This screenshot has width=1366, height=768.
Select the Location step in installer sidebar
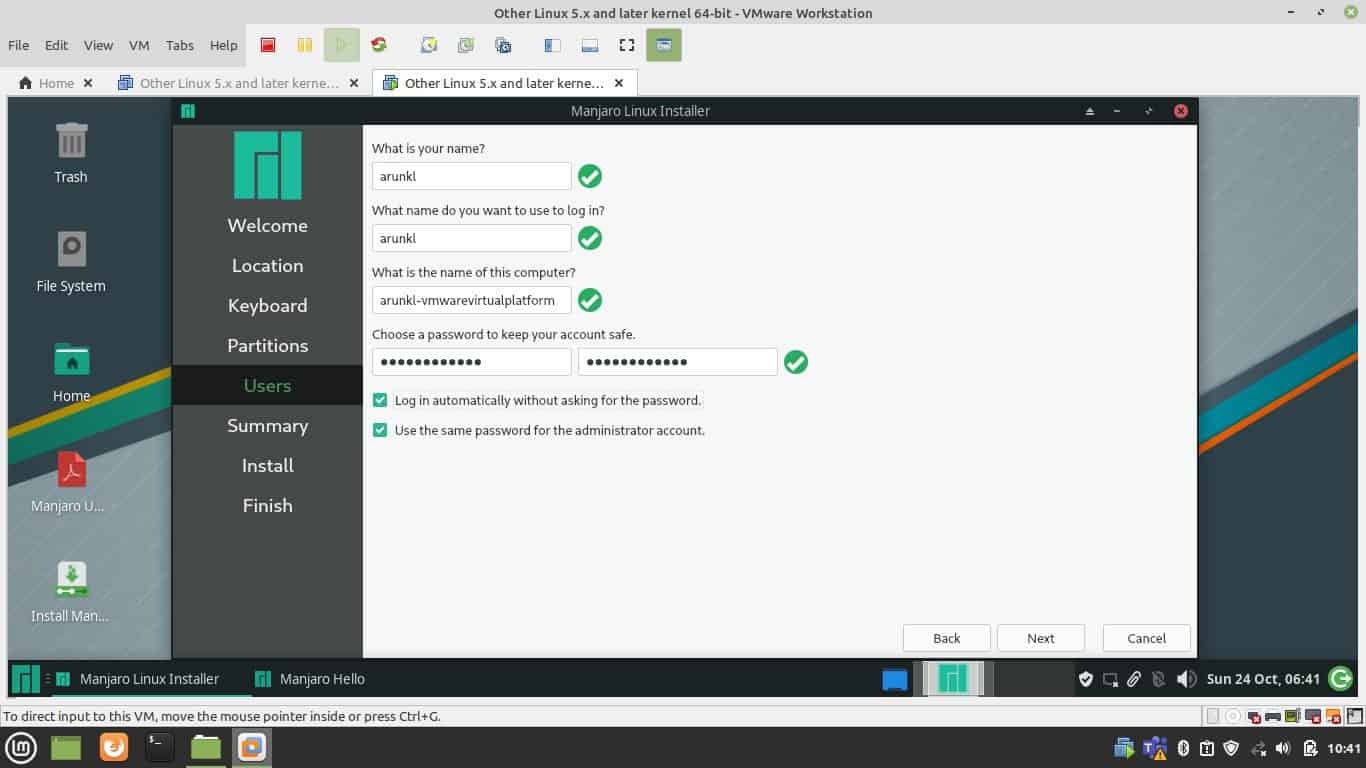[267, 265]
